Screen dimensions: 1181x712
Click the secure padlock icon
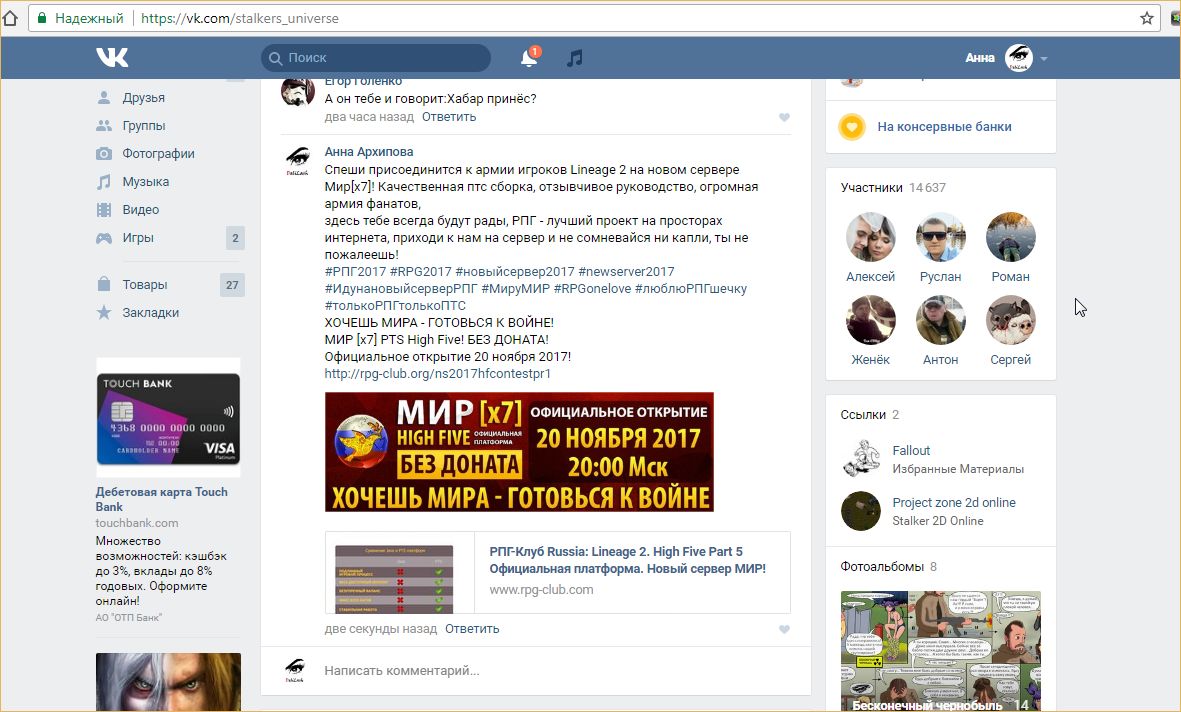(42, 18)
